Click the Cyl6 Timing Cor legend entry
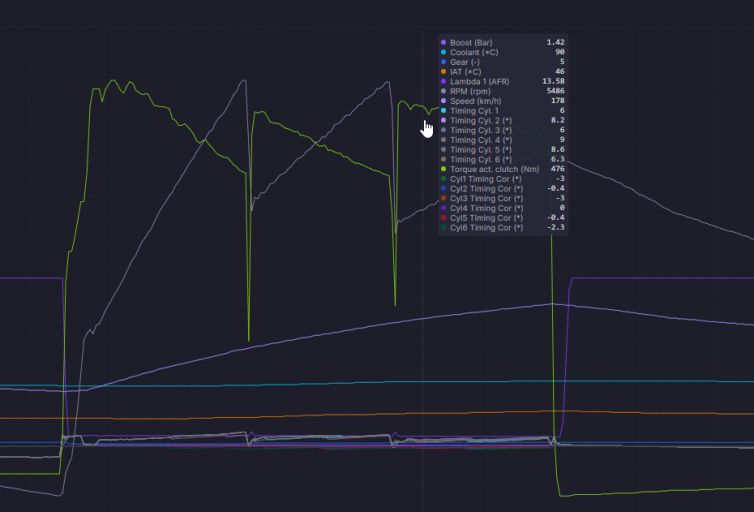 click(x=503, y=227)
